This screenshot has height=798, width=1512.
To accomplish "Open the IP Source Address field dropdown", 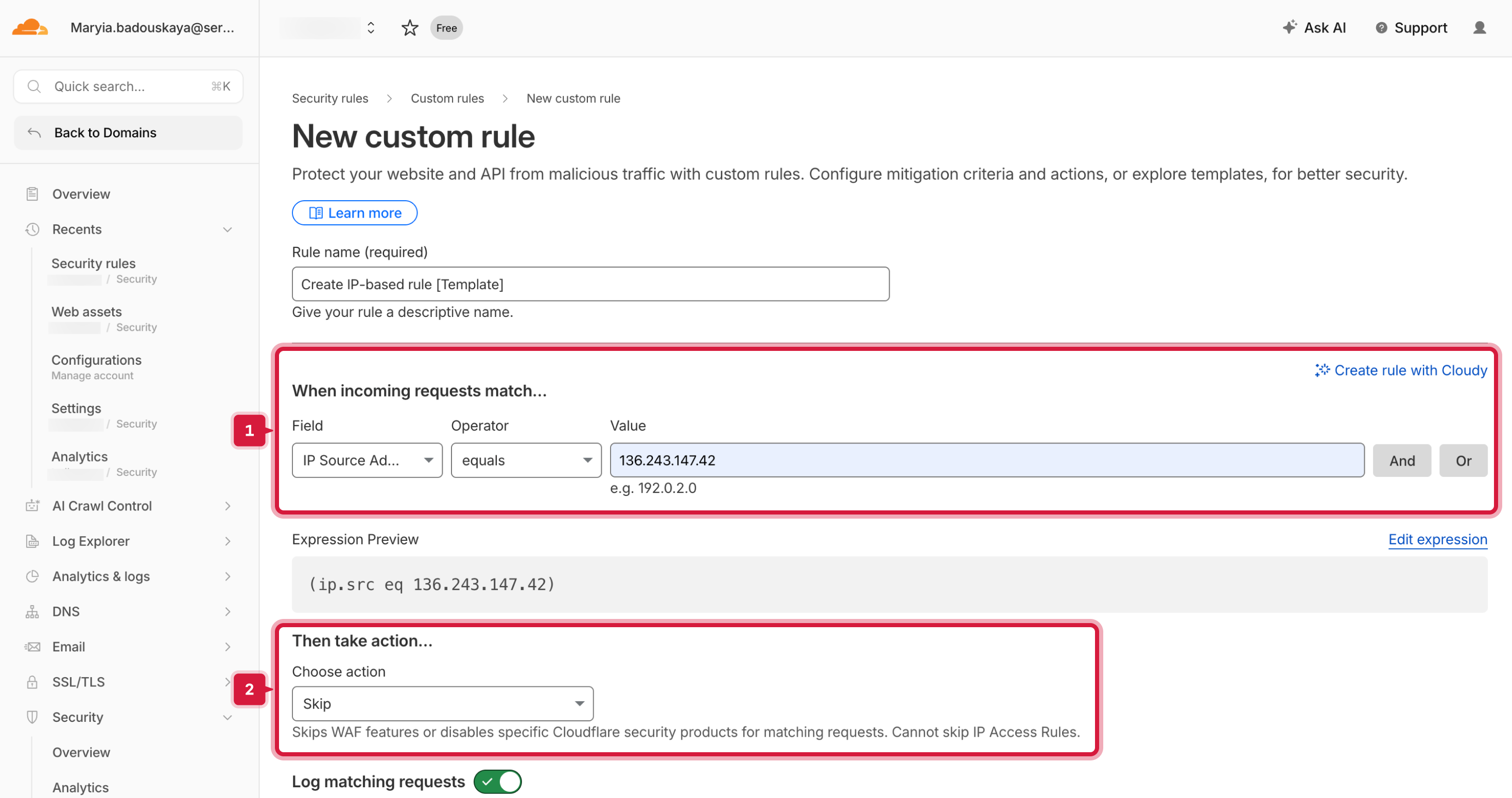I will coord(367,460).
